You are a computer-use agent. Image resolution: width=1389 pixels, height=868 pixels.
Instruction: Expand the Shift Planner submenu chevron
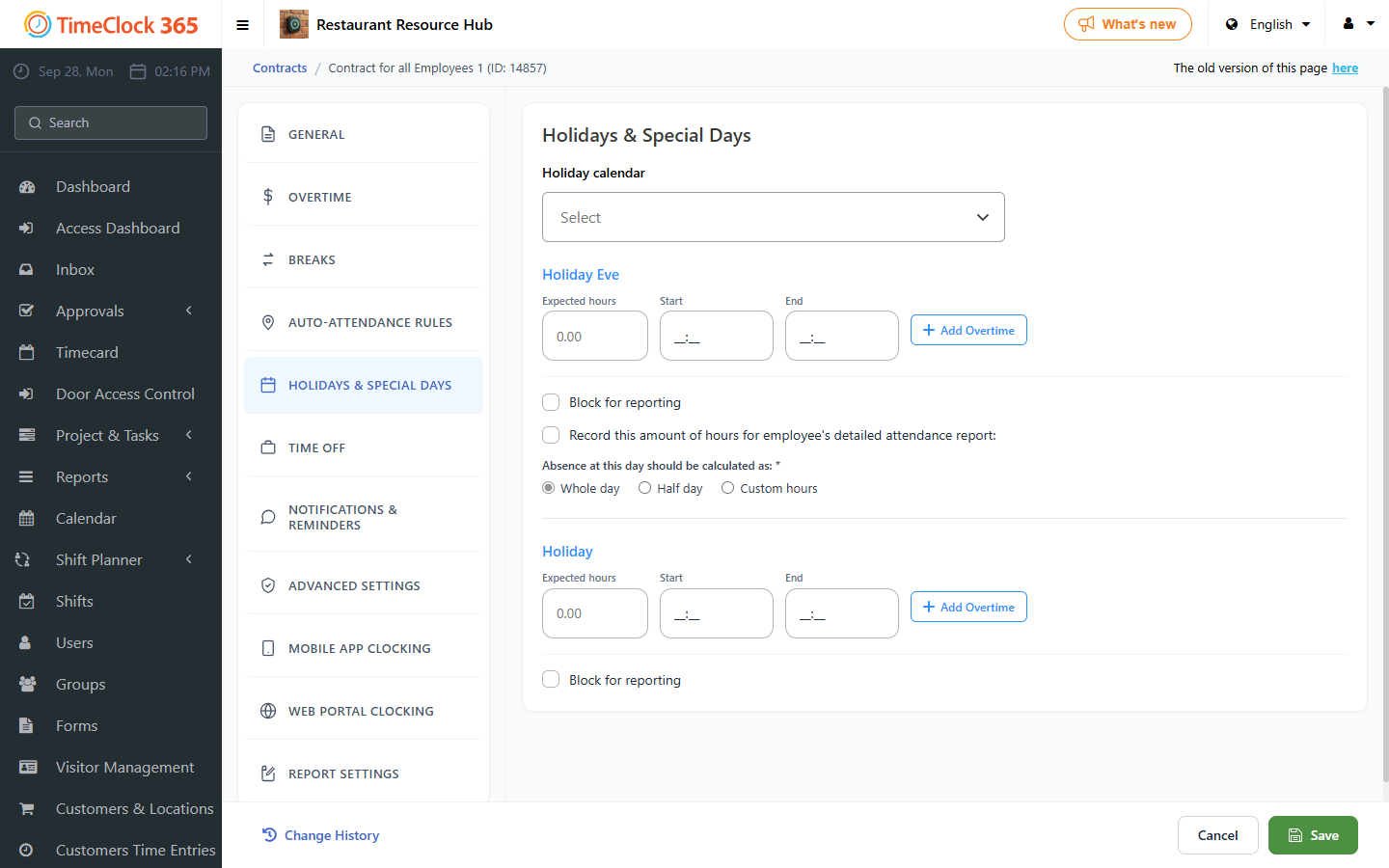point(189,559)
